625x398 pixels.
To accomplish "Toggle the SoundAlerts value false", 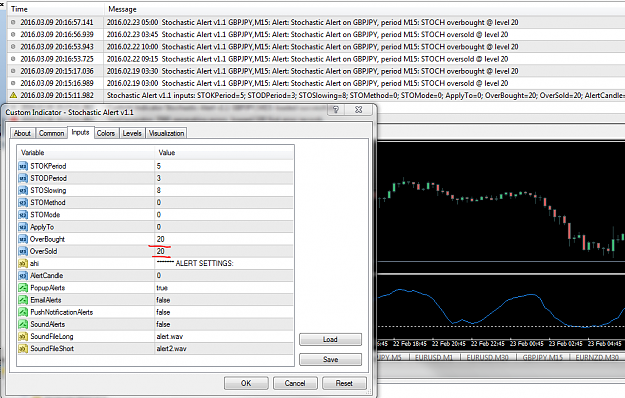I will (224, 324).
